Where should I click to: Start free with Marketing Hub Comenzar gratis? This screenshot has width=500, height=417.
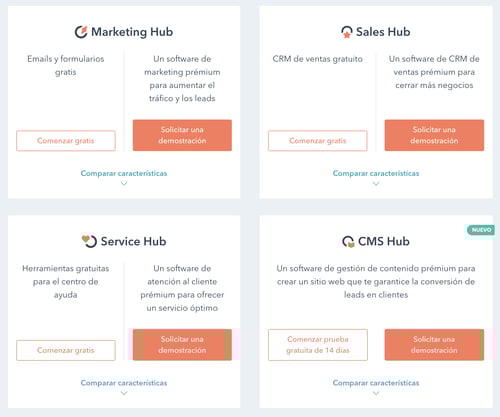click(x=66, y=141)
